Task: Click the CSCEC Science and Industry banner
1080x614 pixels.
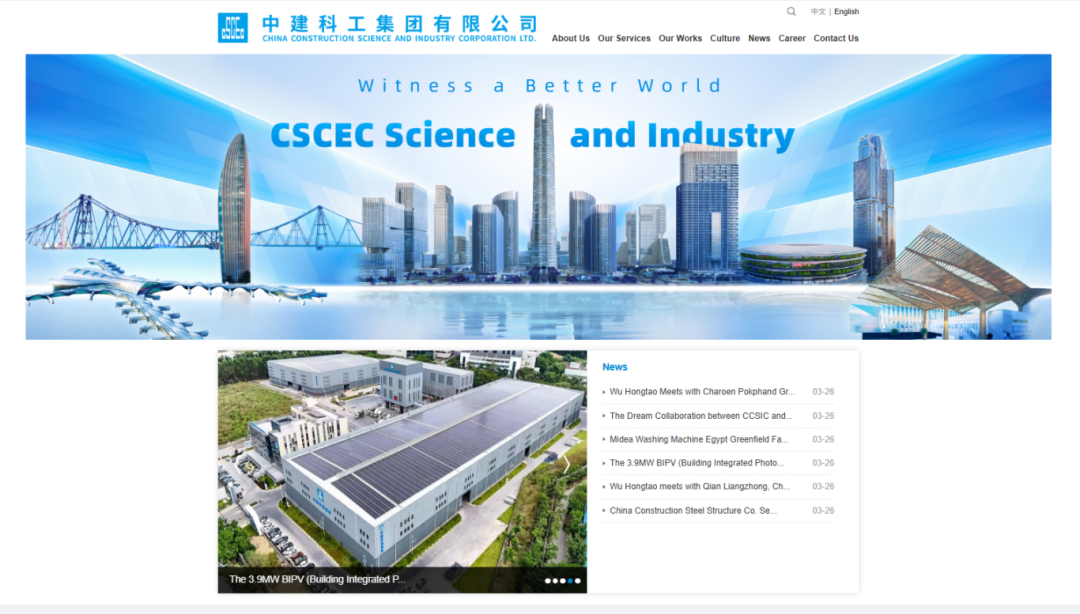Action: (x=539, y=196)
